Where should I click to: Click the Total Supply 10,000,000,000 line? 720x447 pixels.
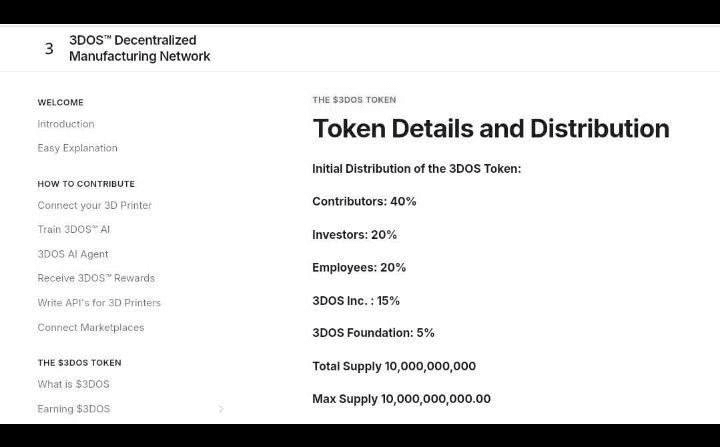[x=394, y=366]
